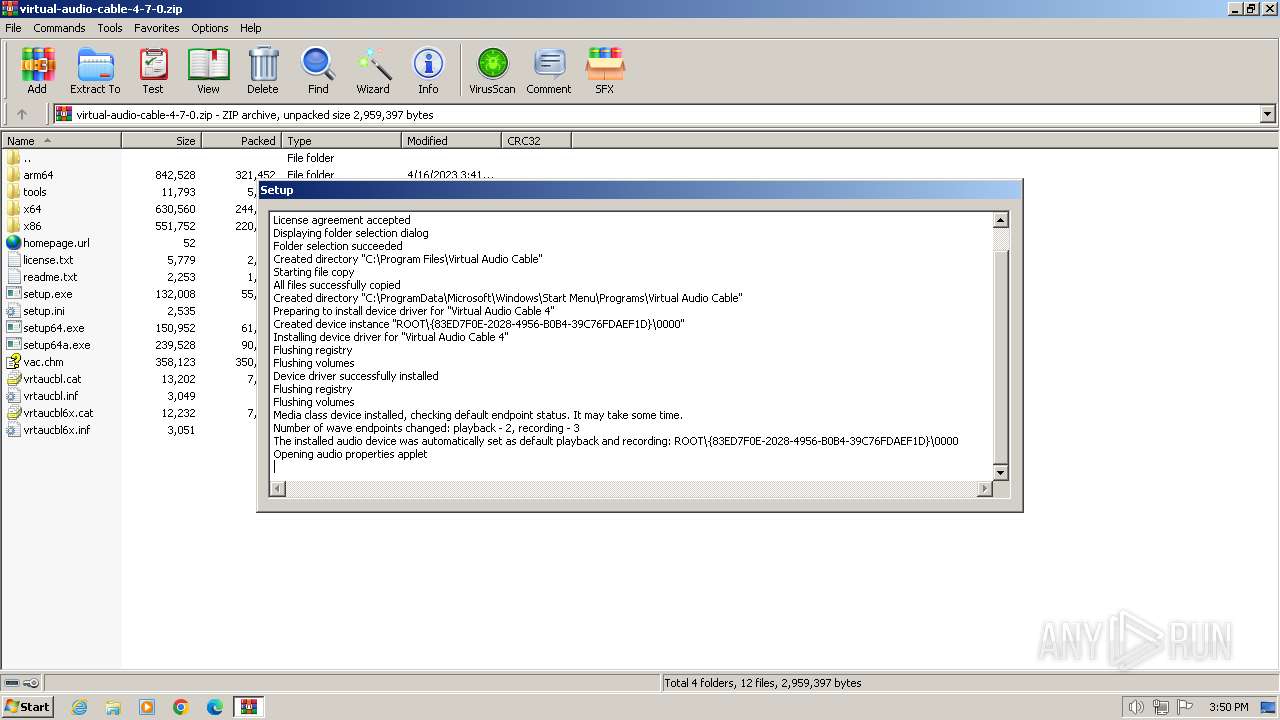The width and height of the screenshot is (1280, 720).
Task: Select vrtaucbl6x.inf file
Action: point(56,430)
